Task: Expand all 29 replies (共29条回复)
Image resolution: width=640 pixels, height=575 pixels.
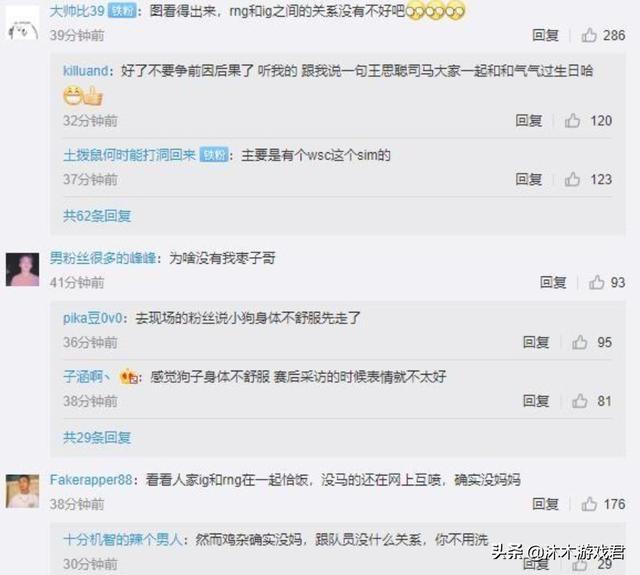Action: point(97,438)
